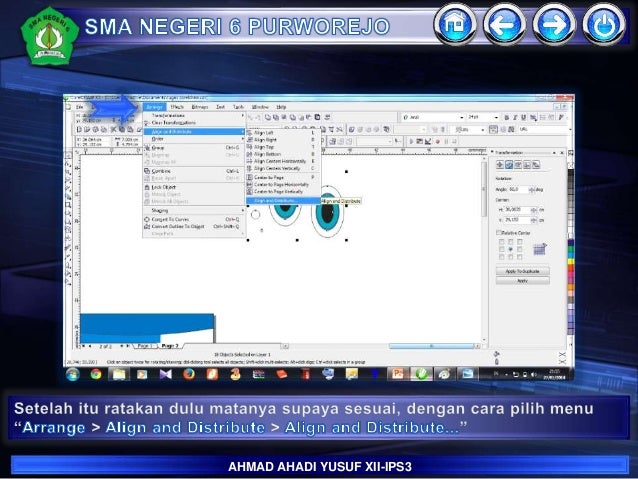Click the Apply To Duplicate button
The width and height of the screenshot is (638, 479).
(522, 271)
